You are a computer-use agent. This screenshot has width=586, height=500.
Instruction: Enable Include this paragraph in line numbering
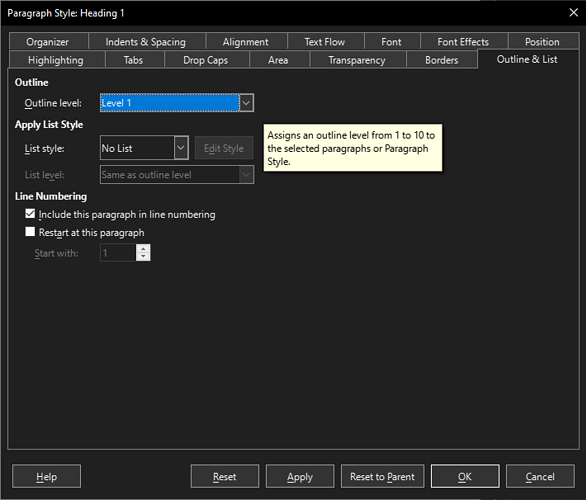click(x=30, y=214)
